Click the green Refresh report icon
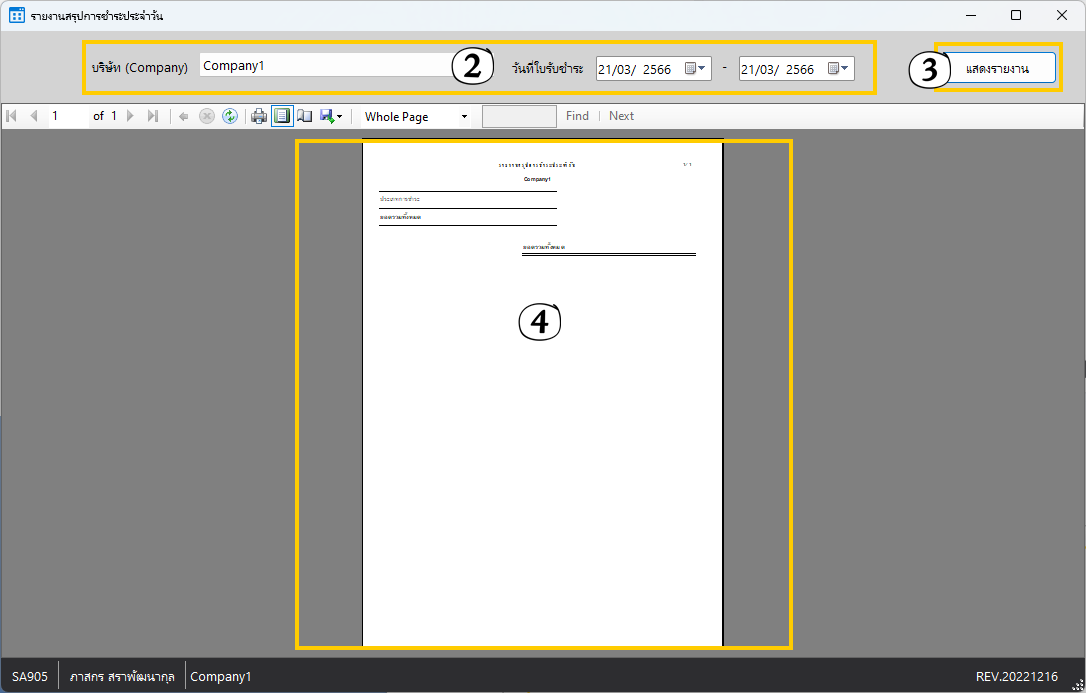The image size is (1086, 693). (x=229, y=116)
